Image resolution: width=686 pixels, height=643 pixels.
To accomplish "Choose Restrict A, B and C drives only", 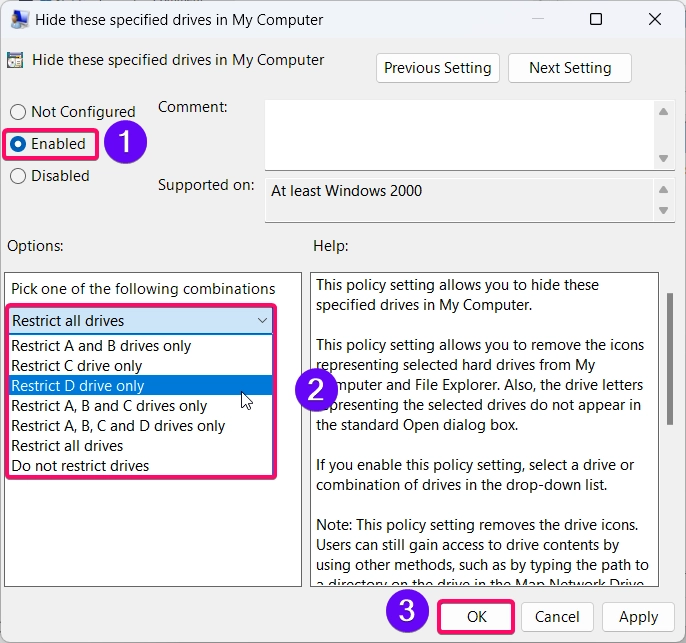I will point(141,406).
